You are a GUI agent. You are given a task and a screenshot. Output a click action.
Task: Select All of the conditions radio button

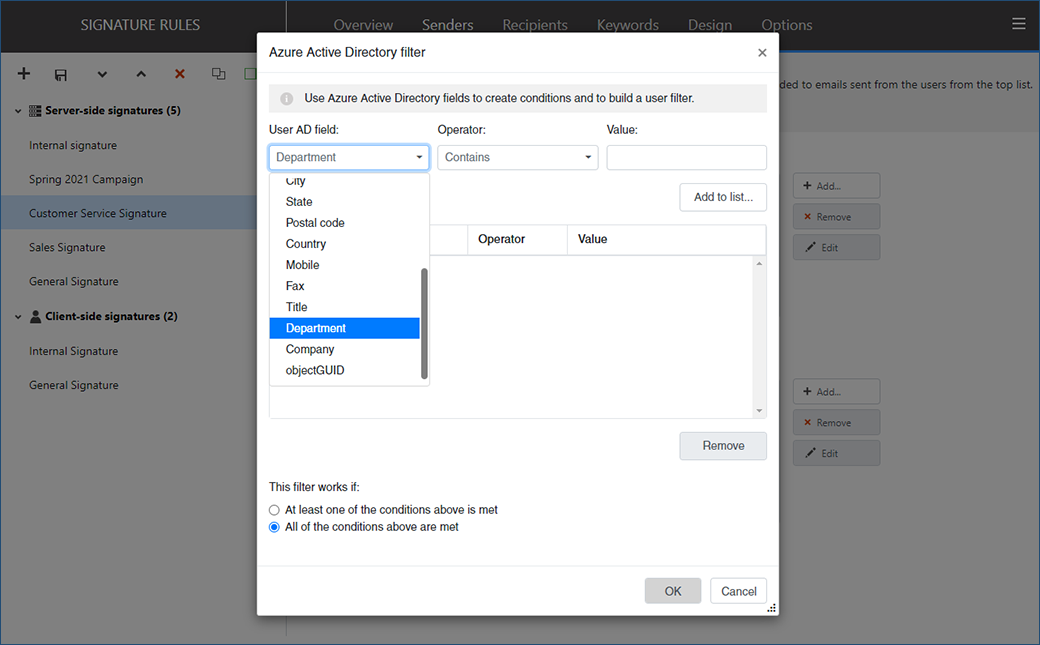tap(274, 528)
